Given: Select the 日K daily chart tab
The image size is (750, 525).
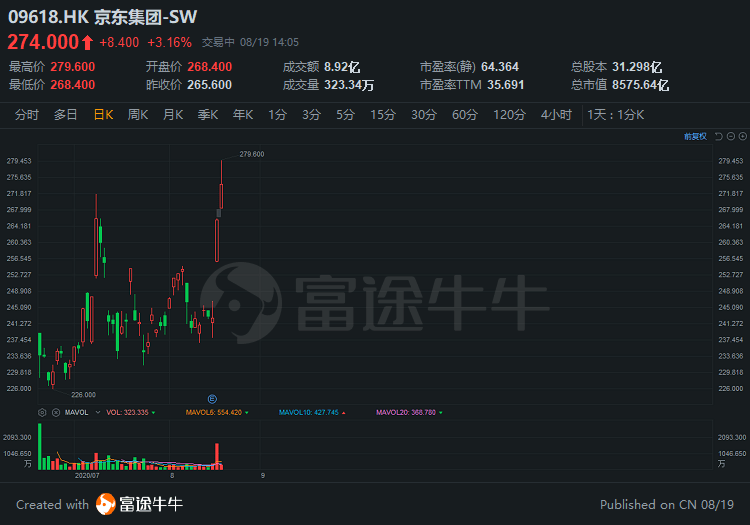Looking at the screenshot, I should (103, 115).
